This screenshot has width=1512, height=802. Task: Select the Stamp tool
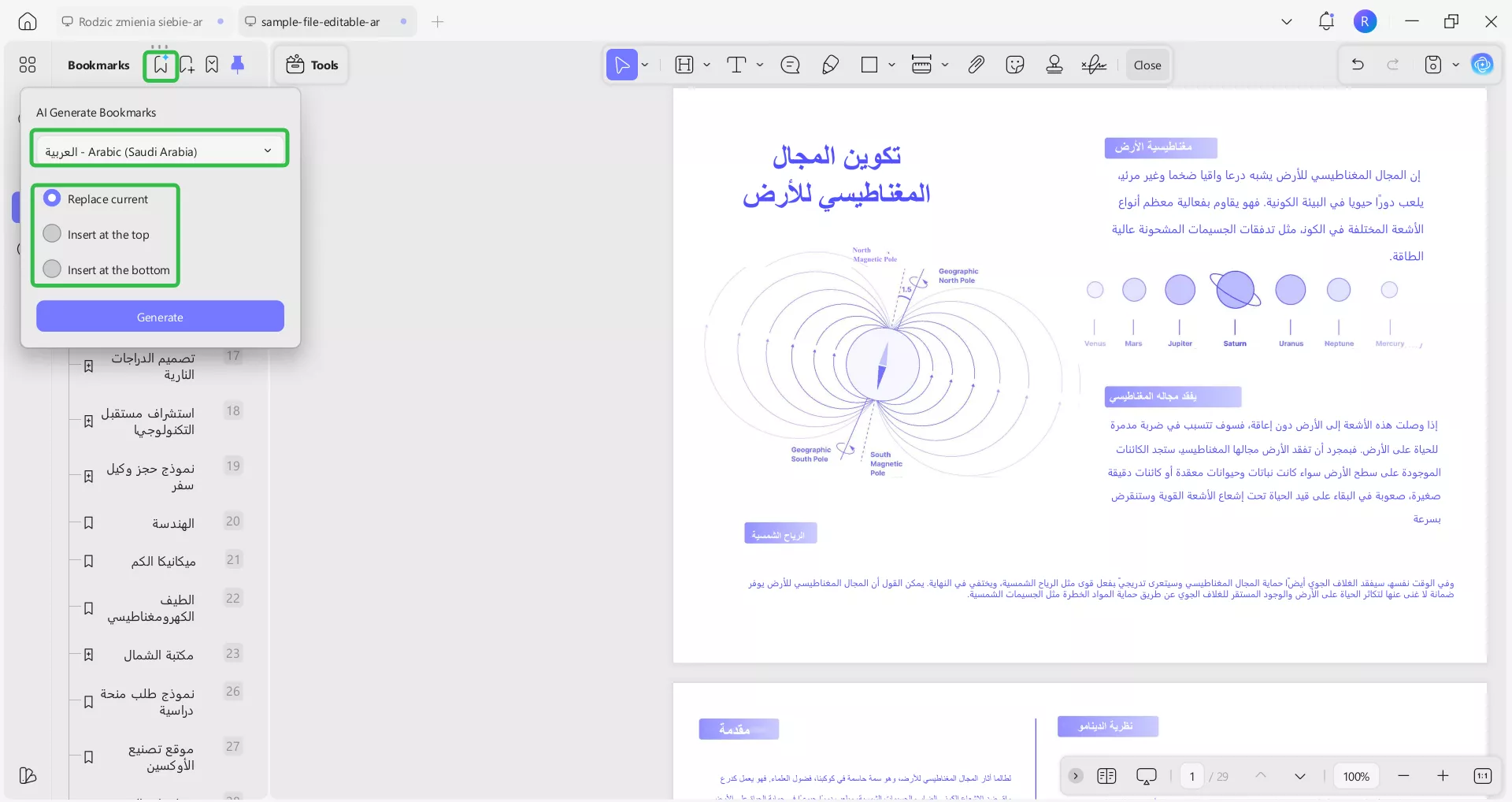pyautogui.click(x=1054, y=65)
